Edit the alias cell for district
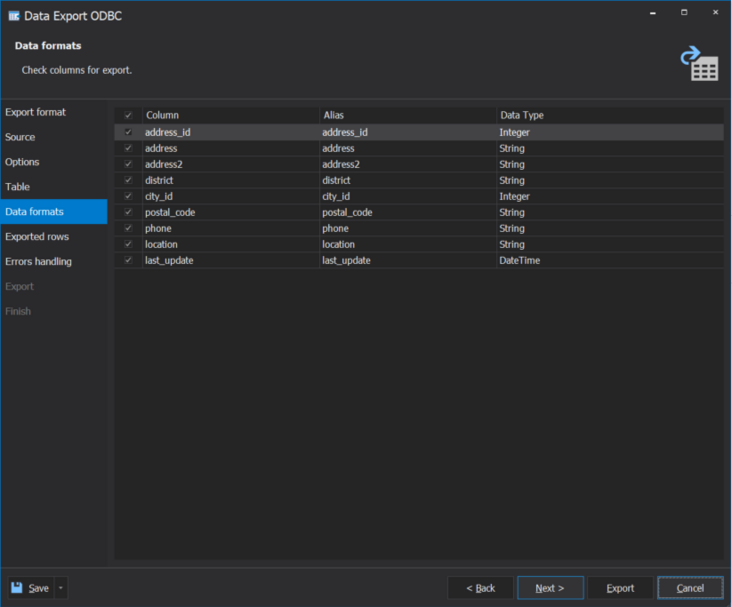Screen dimensions: 732x607 pos(406,180)
